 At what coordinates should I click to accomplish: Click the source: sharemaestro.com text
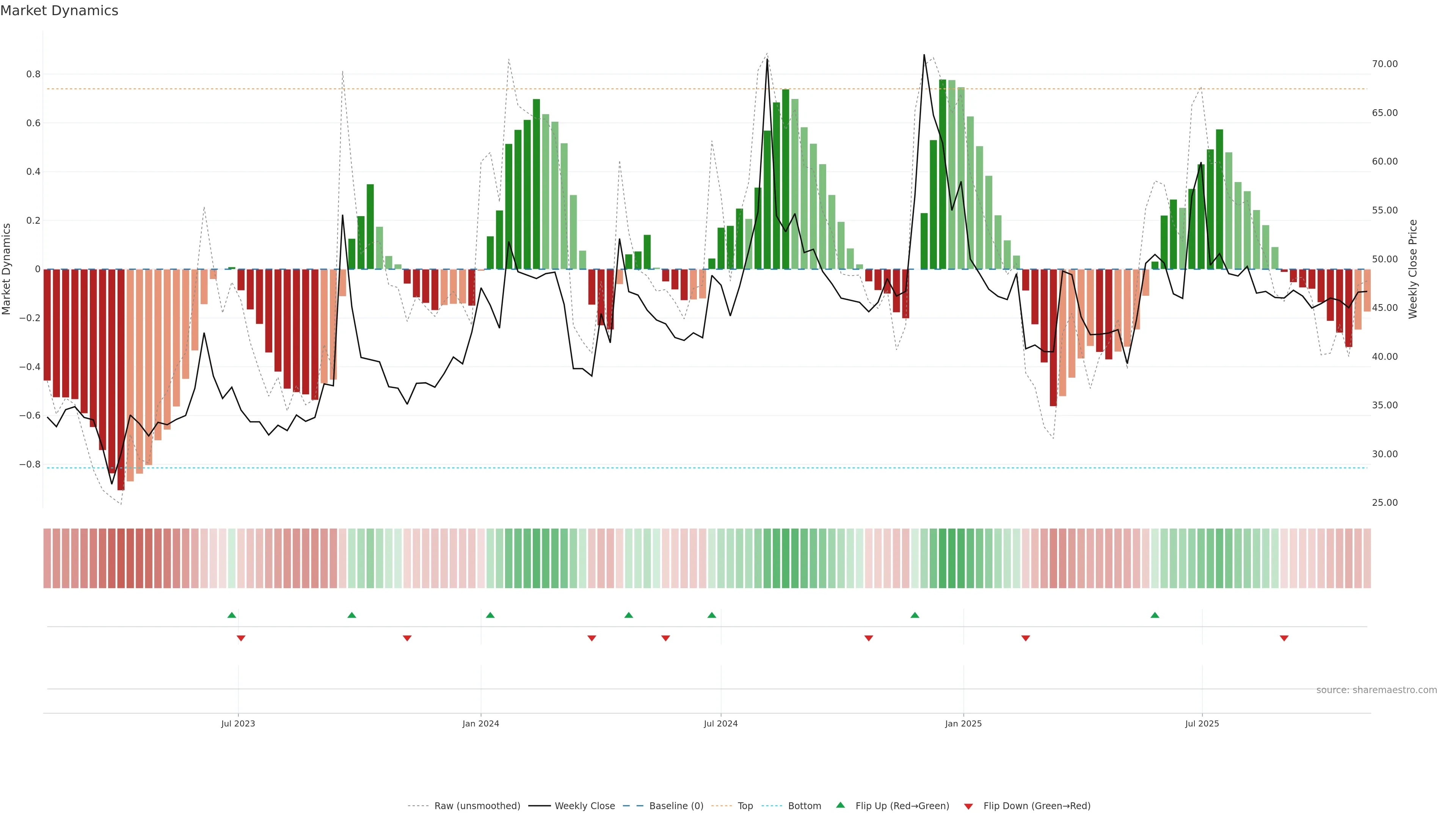click(1376, 690)
